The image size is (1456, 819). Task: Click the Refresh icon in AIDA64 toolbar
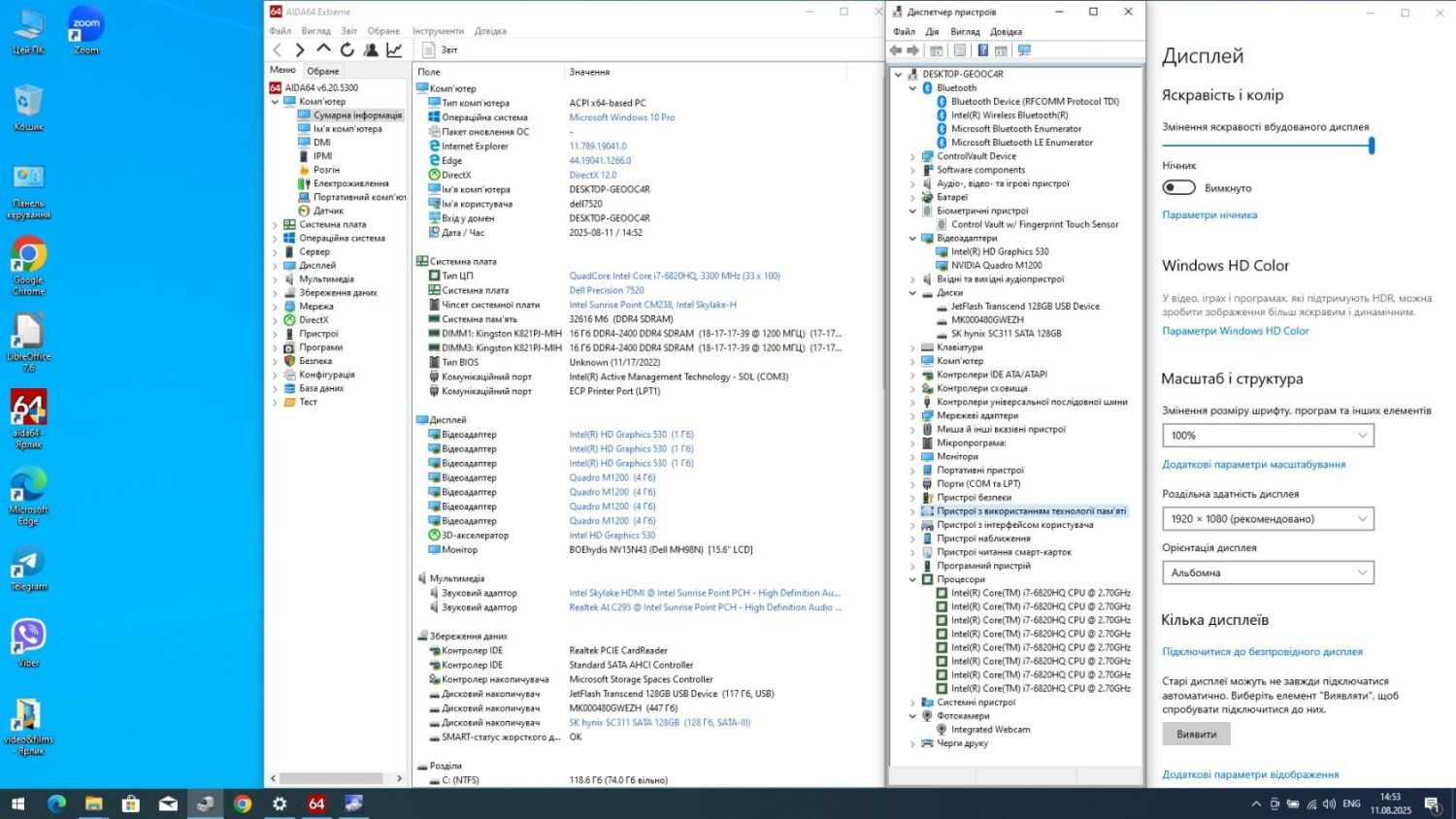coord(347,49)
